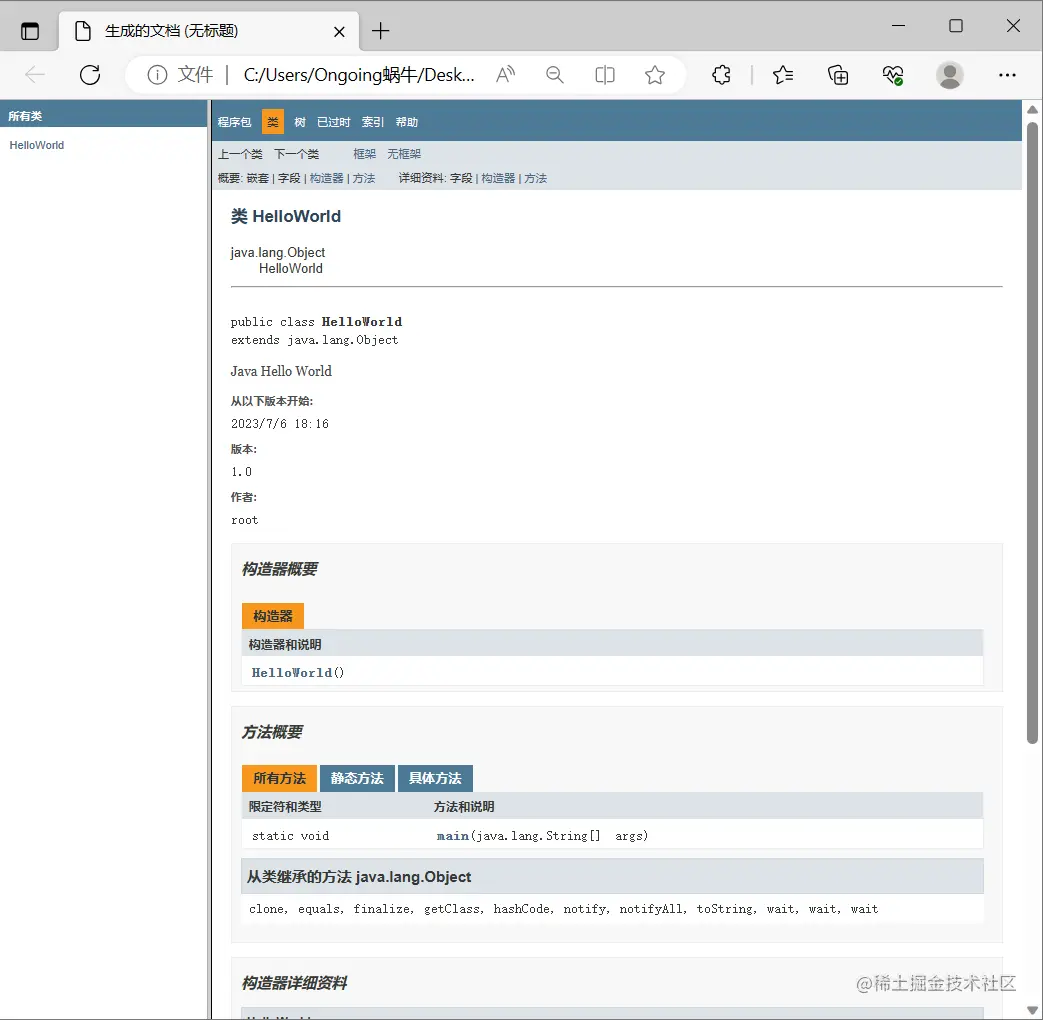Click the 下一个类 text
Screen dimensions: 1043x1020
[297, 154]
